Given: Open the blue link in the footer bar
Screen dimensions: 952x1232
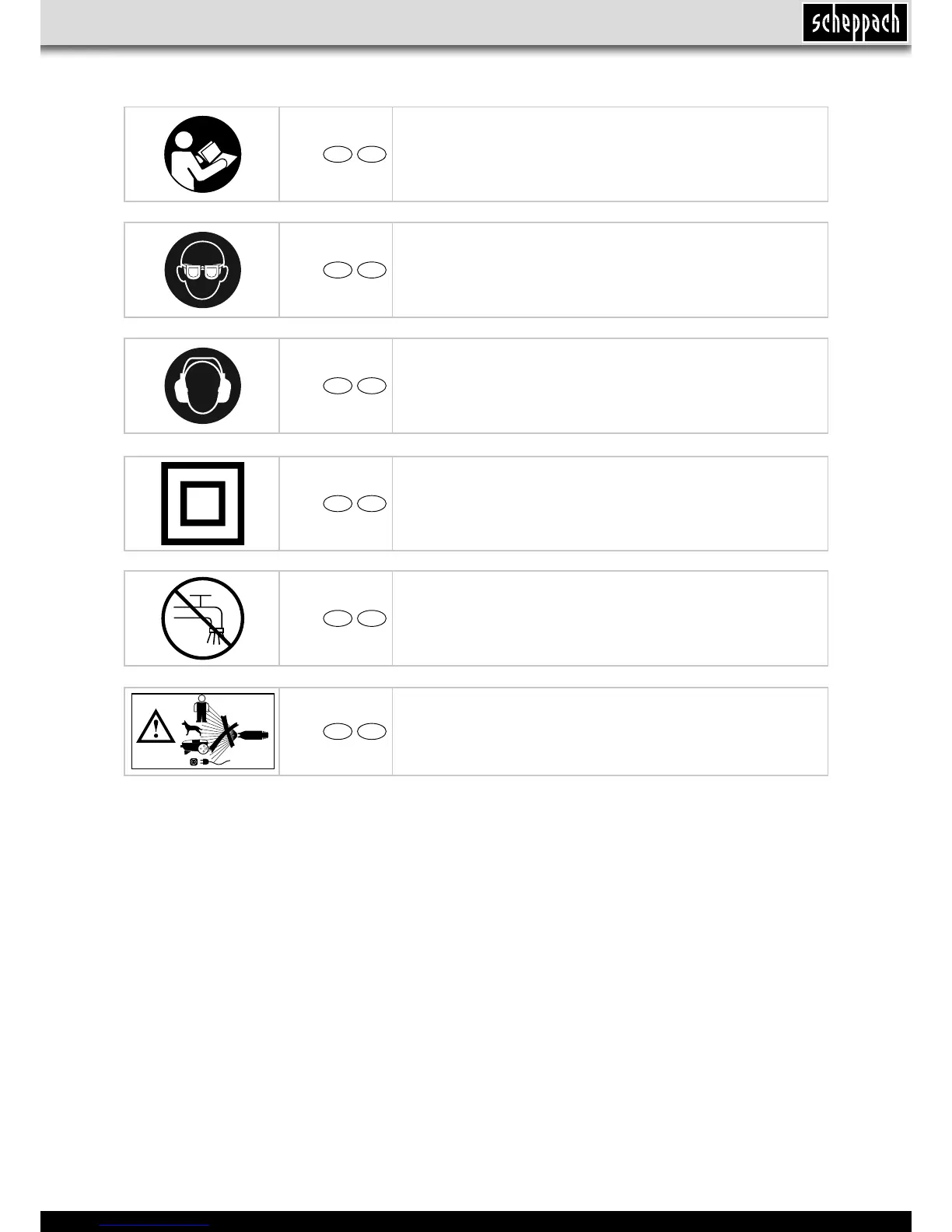Looking at the screenshot, I should click(155, 1225).
